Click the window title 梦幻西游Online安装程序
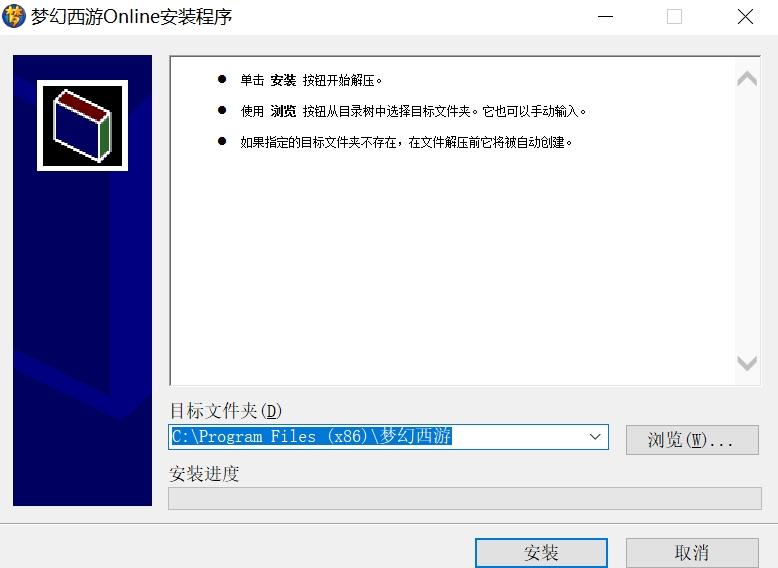 pyautogui.click(x=131, y=17)
